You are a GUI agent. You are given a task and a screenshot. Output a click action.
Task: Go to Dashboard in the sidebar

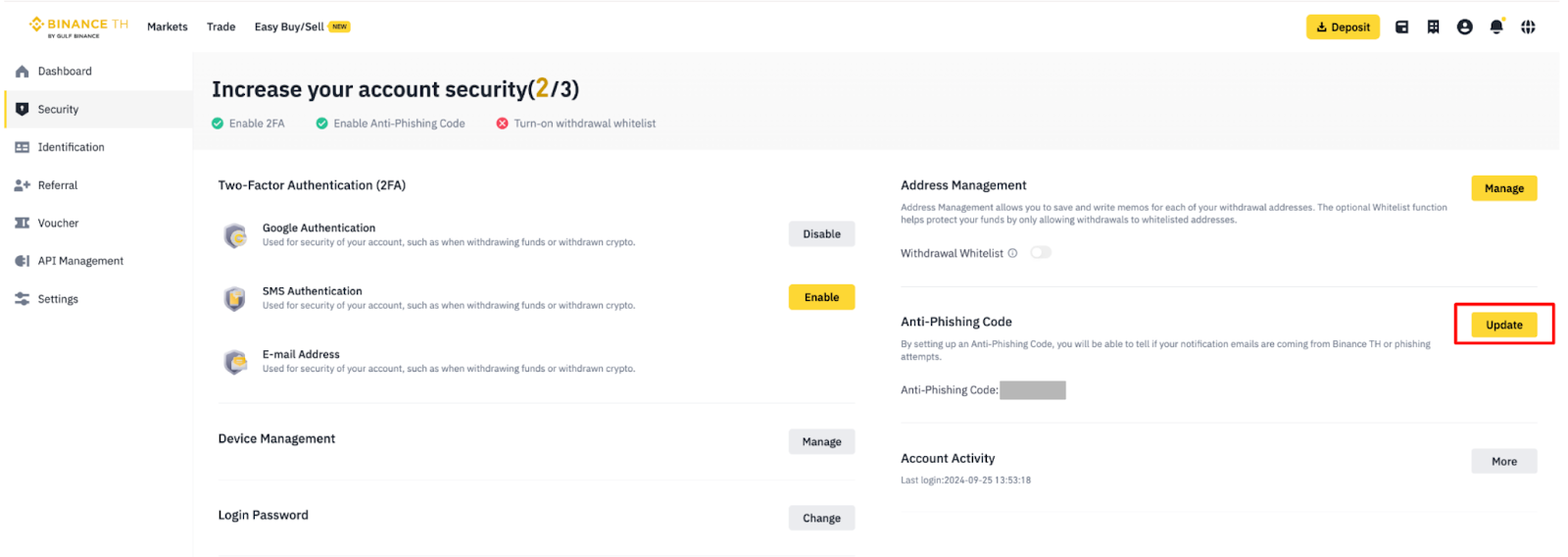(65, 72)
